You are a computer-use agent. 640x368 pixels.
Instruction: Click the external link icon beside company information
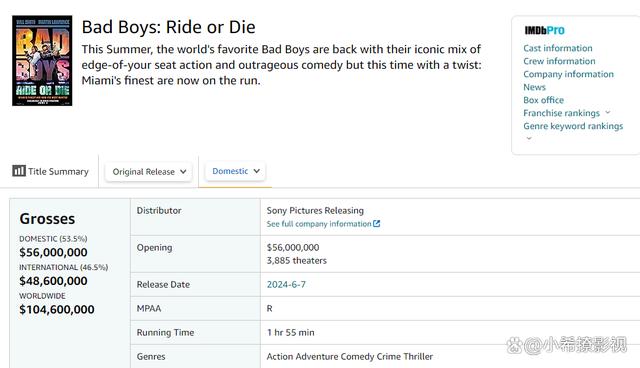[x=376, y=224]
